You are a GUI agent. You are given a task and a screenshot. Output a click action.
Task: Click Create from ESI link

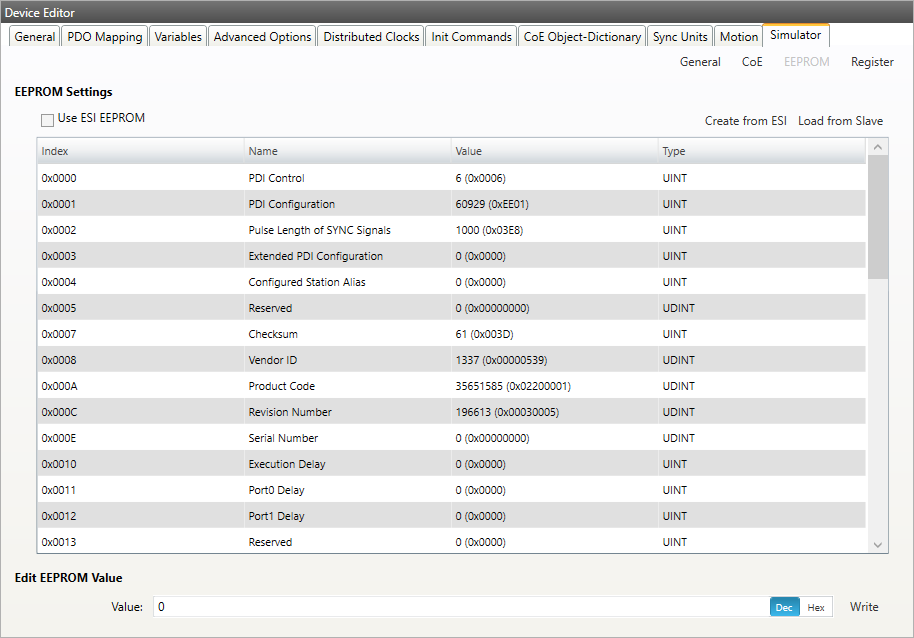tap(745, 121)
